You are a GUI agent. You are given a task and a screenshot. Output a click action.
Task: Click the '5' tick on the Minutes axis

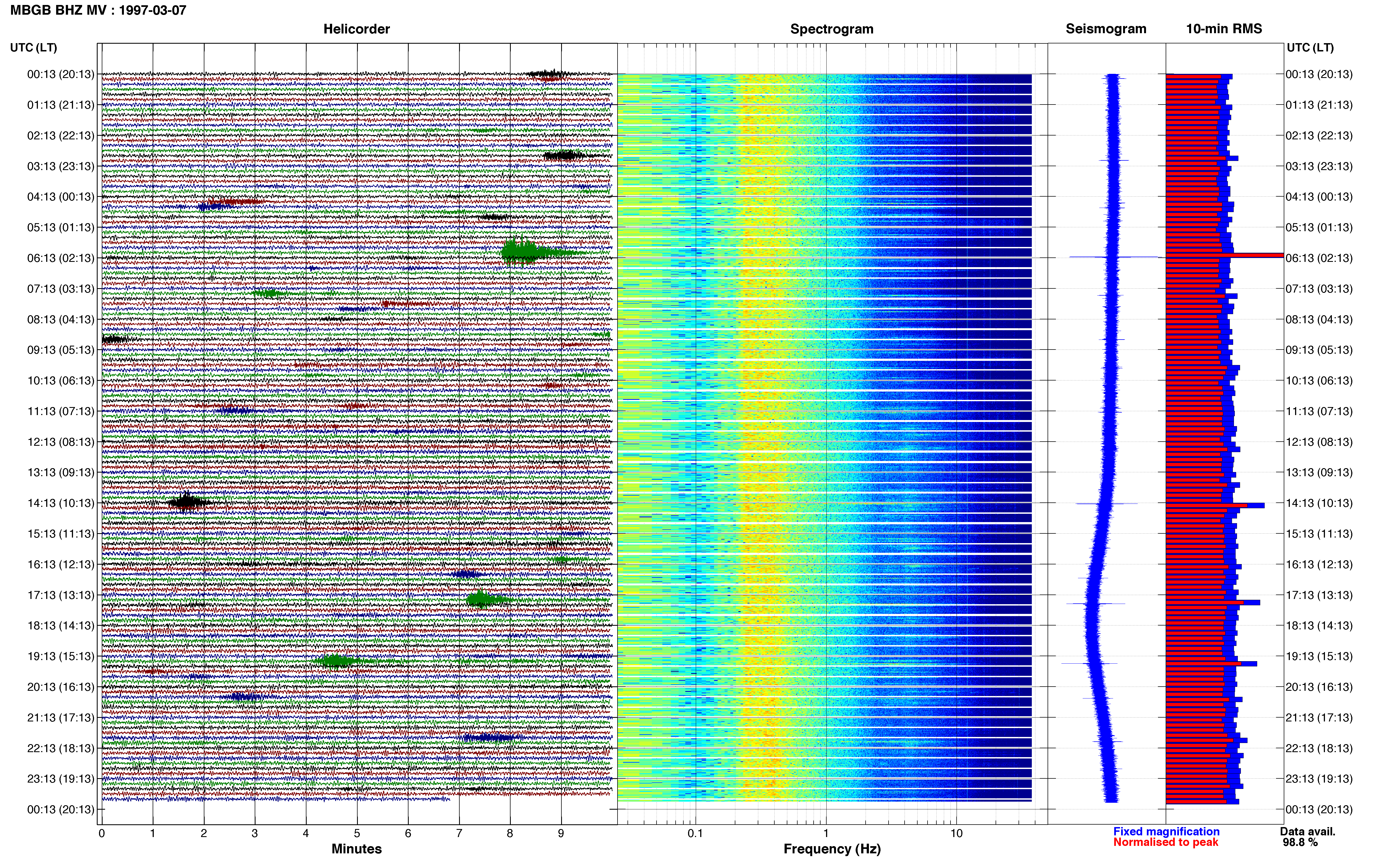pyautogui.click(x=357, y=833)
